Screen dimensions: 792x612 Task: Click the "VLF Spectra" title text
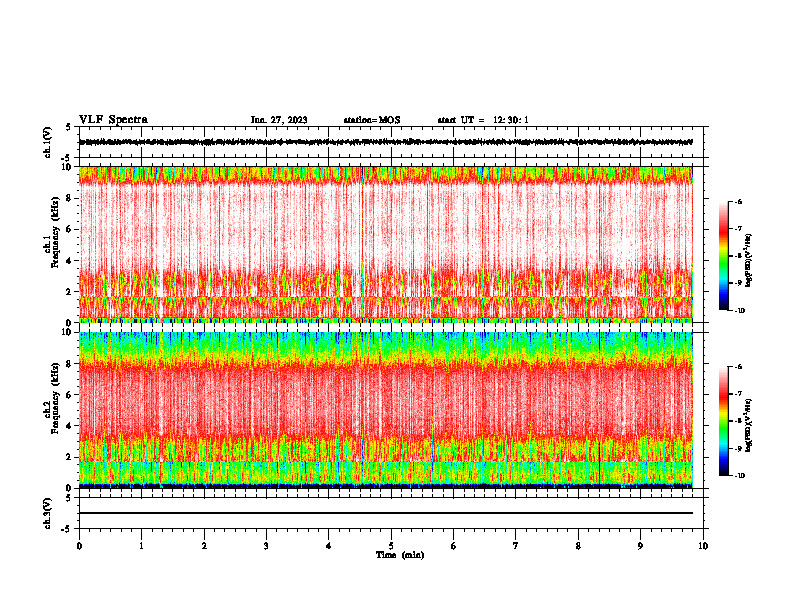pyautogui.click(x=113, y=120)
